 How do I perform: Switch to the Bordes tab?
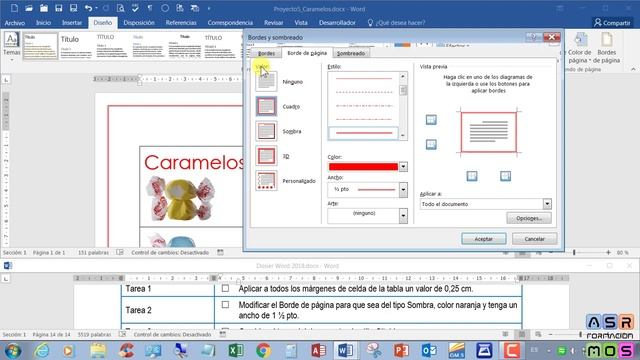pyautogui.click(x=266, y=53)
